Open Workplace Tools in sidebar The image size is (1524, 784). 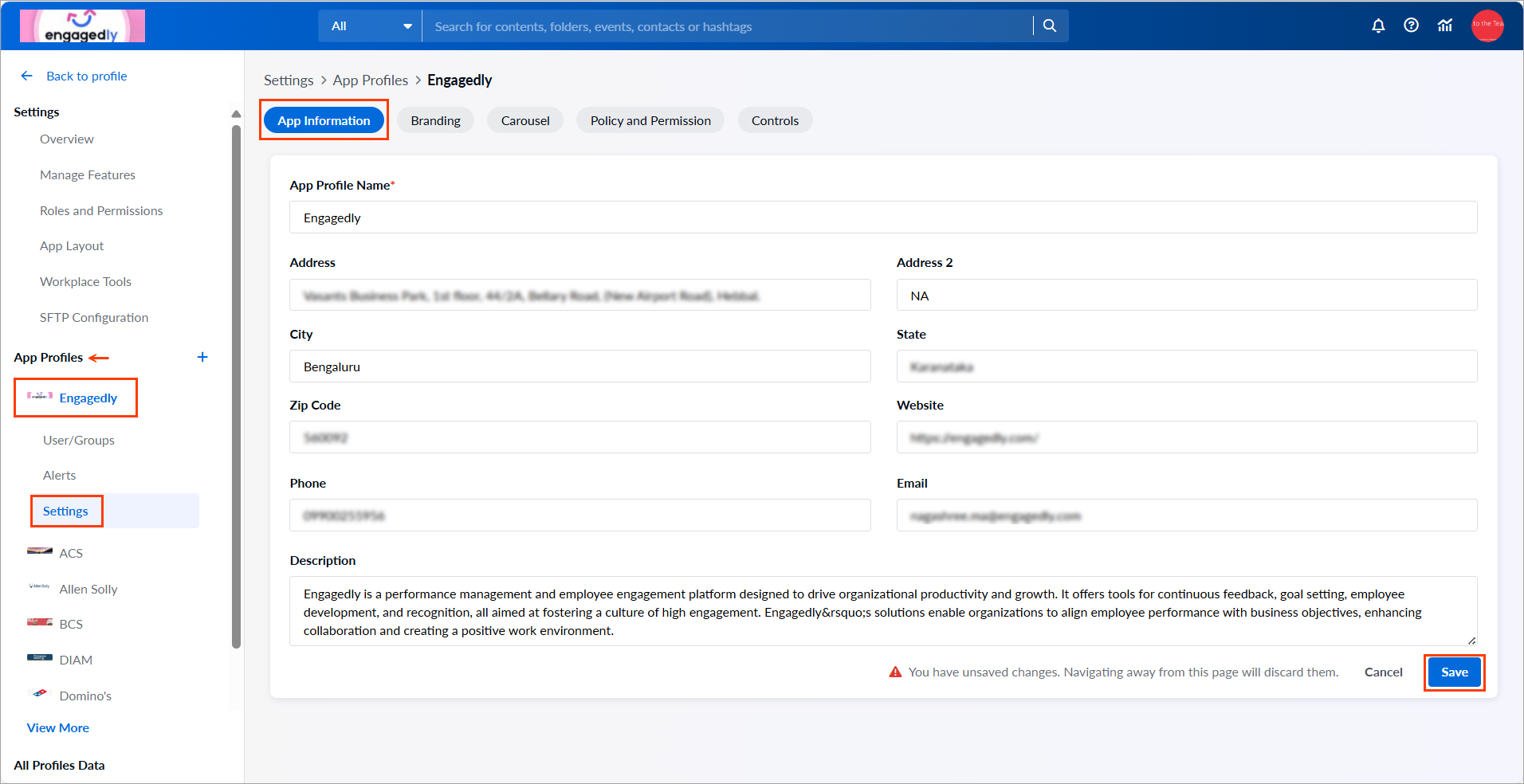click(x=85, y=281)
